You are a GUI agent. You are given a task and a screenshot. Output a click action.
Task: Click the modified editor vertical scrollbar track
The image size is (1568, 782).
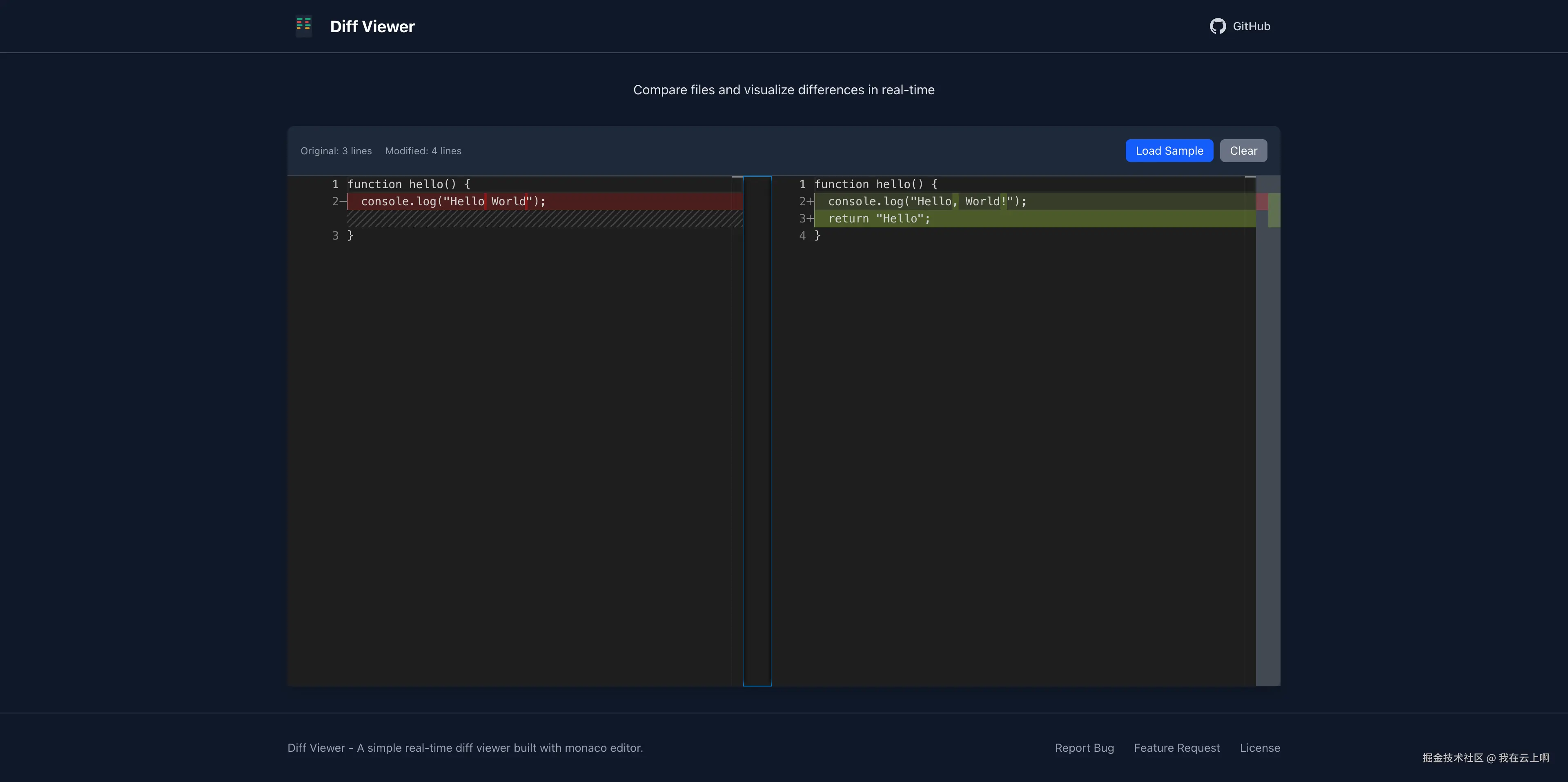pos(1250,426)
